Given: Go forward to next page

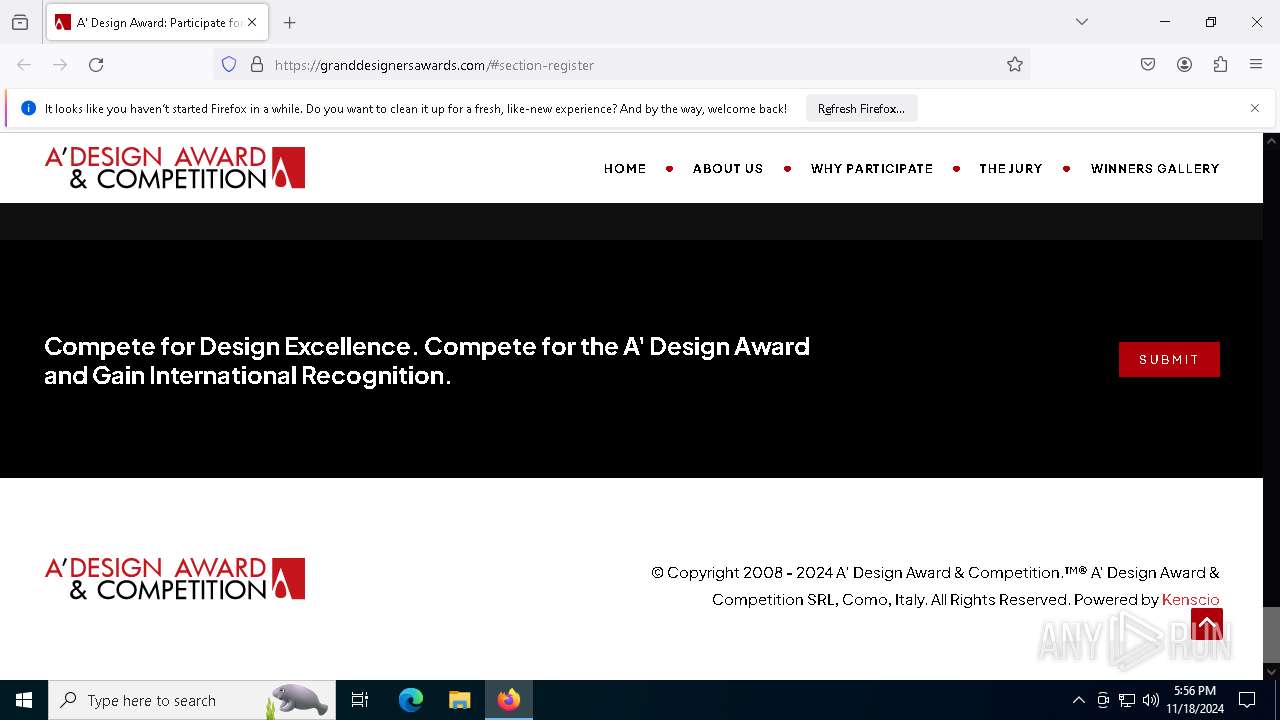Looking at the screenshot, I should tap(60, 65).
